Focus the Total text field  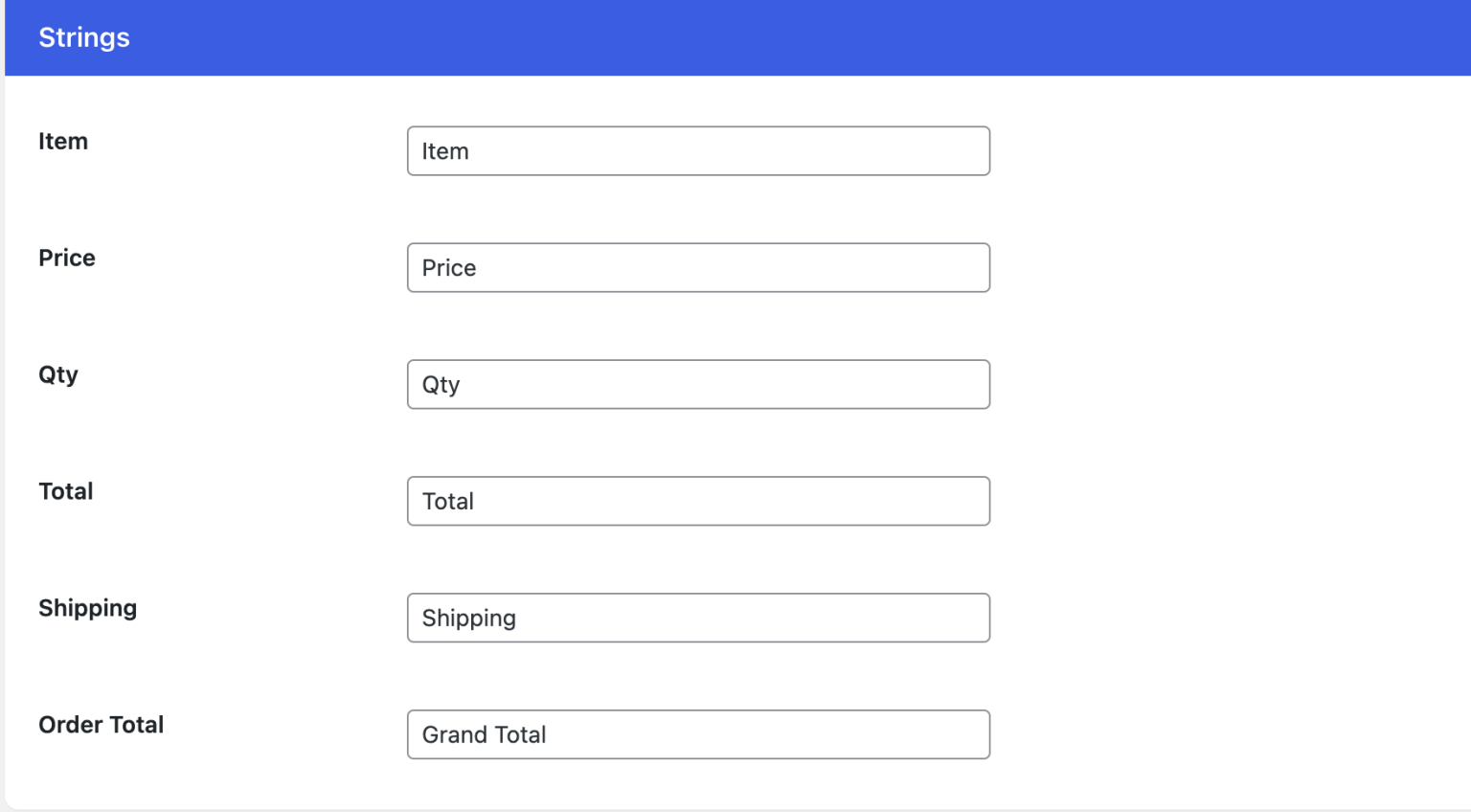coord(698,501)
